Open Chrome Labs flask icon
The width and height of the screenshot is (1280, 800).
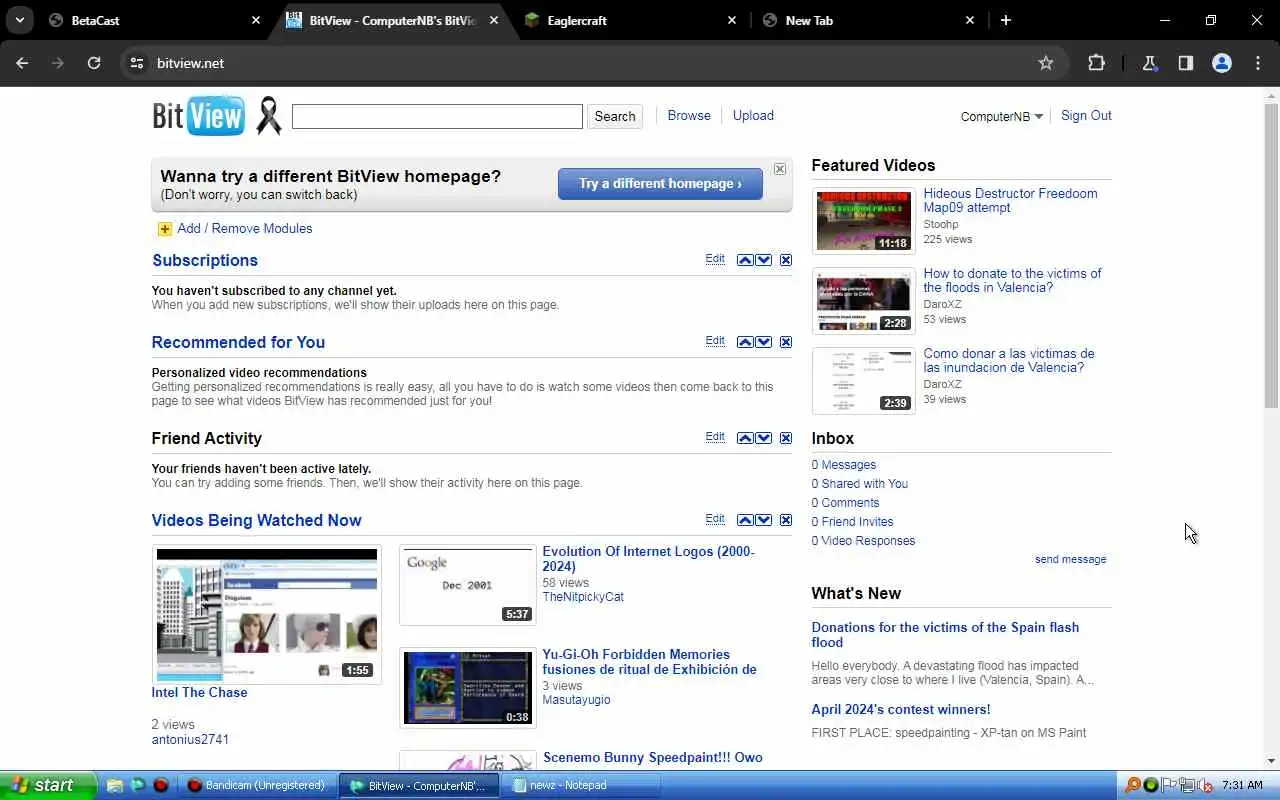pyautogui.click(x=1149, y=63)
